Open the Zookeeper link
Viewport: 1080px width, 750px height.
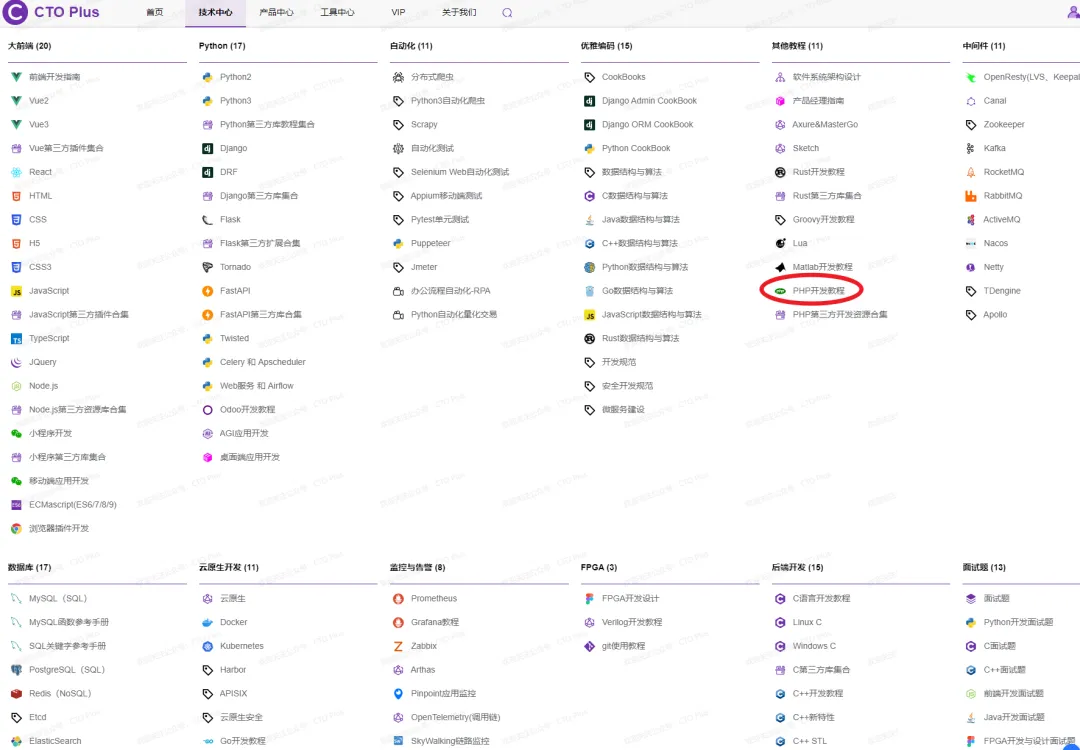point(1004,125)
